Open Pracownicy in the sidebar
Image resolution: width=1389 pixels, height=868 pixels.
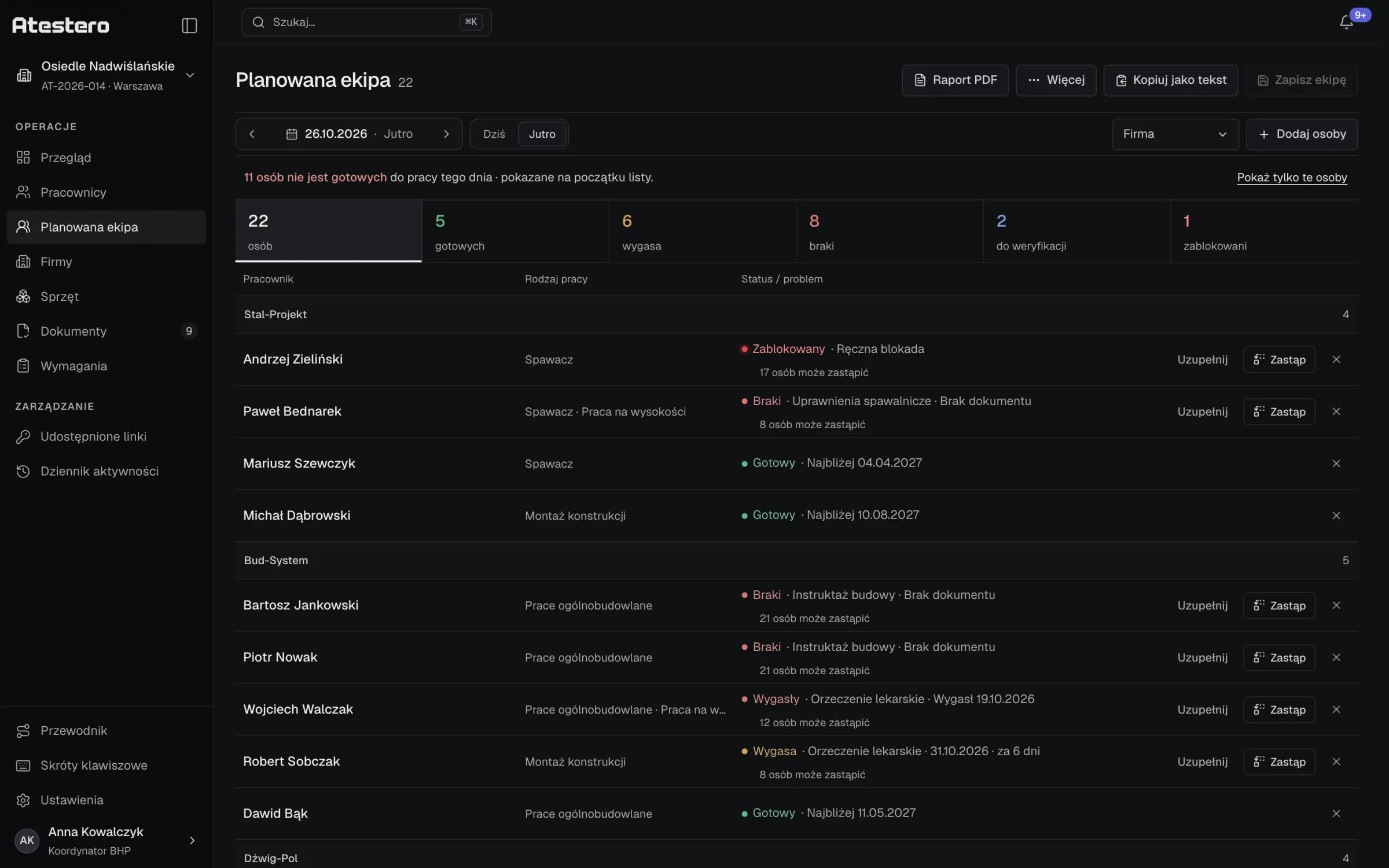(106, 192)
